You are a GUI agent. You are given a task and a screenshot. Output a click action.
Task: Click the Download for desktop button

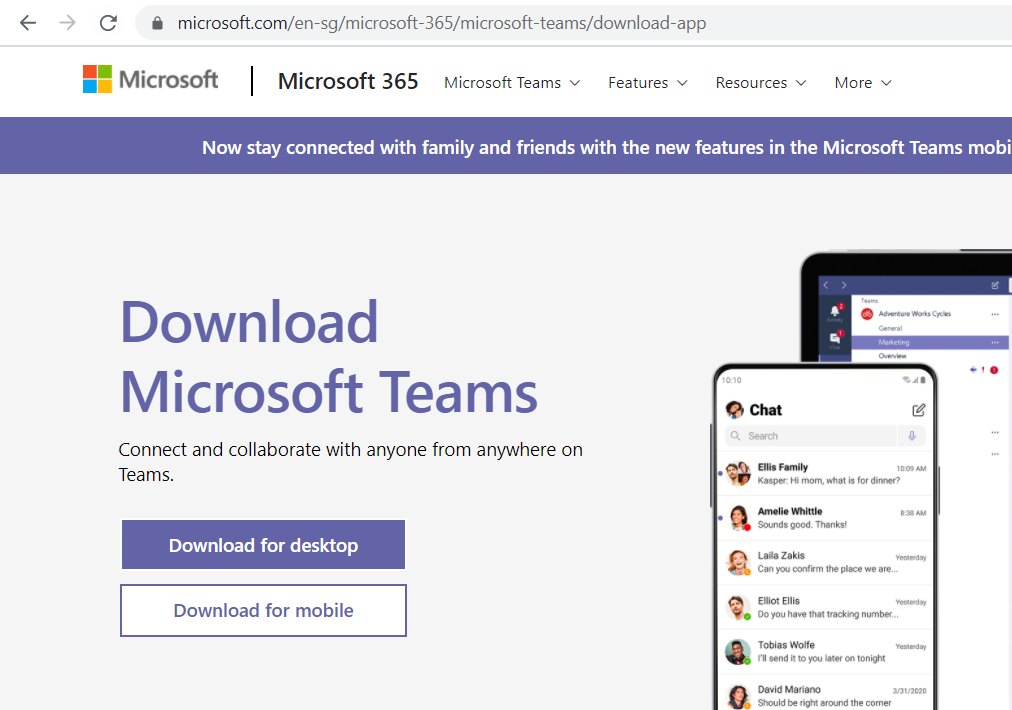[x=263, y=545]
